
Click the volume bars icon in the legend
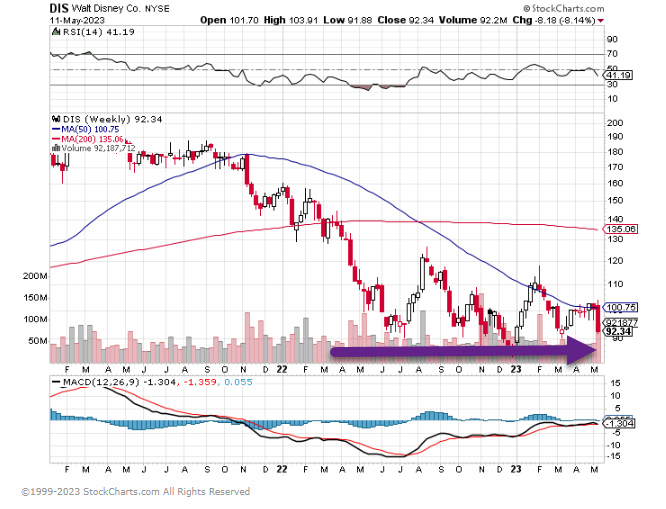(56, 148)
